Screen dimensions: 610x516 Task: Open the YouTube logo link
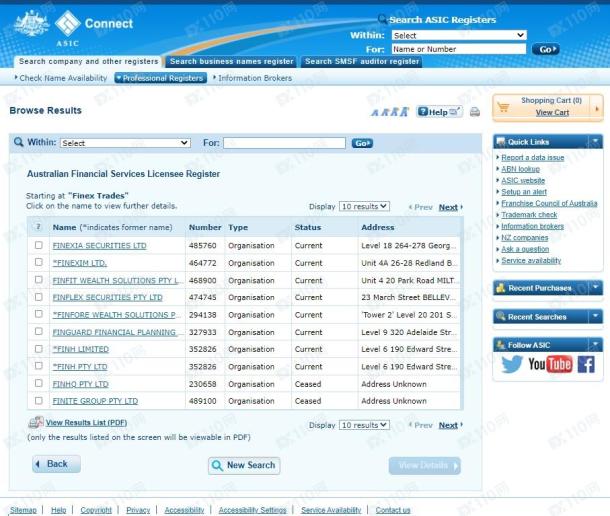point(550,364)
